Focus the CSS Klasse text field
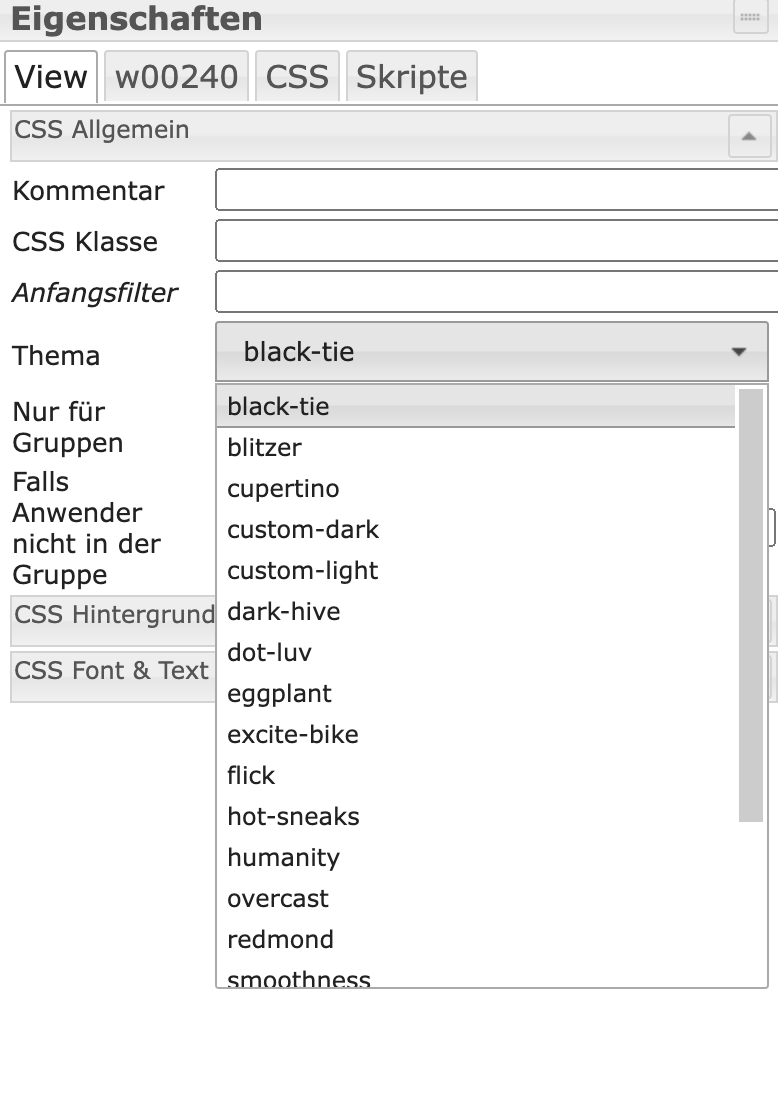Viewport: 778px width, 1116px height. [x=496, y=241]
